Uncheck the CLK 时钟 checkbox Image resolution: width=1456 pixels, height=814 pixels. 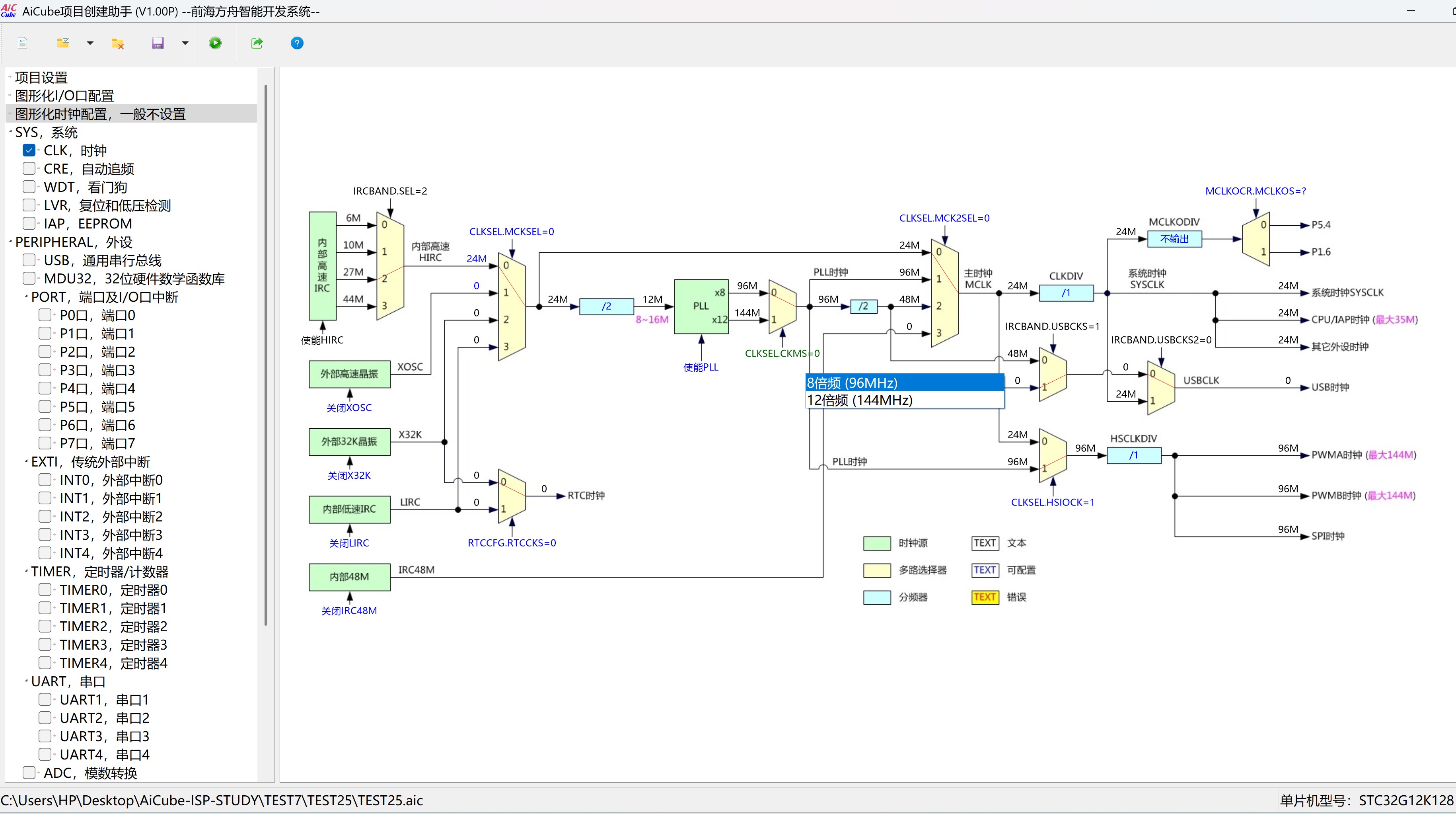(29, 150)
